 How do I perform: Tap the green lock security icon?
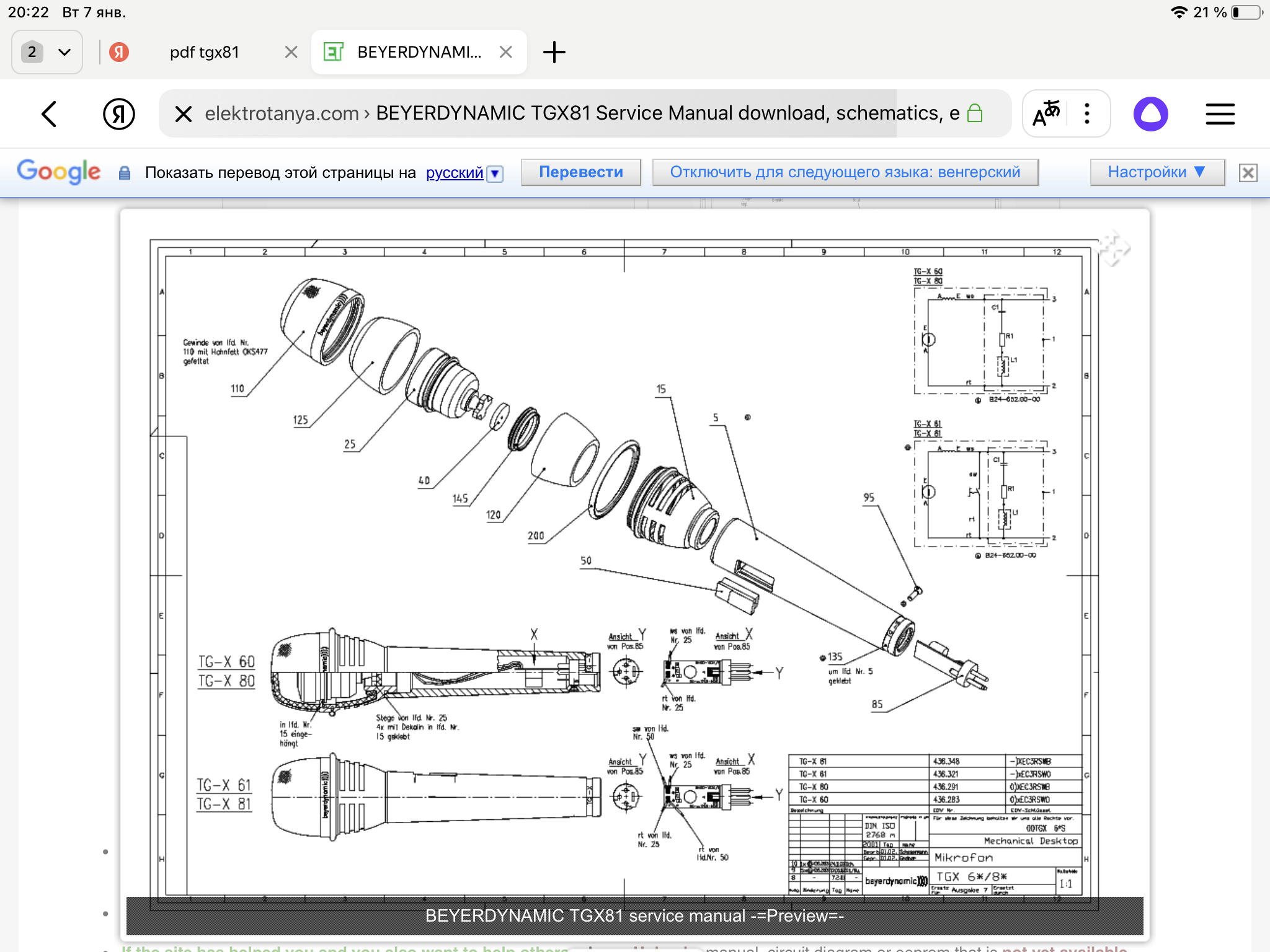pos(975,113)
